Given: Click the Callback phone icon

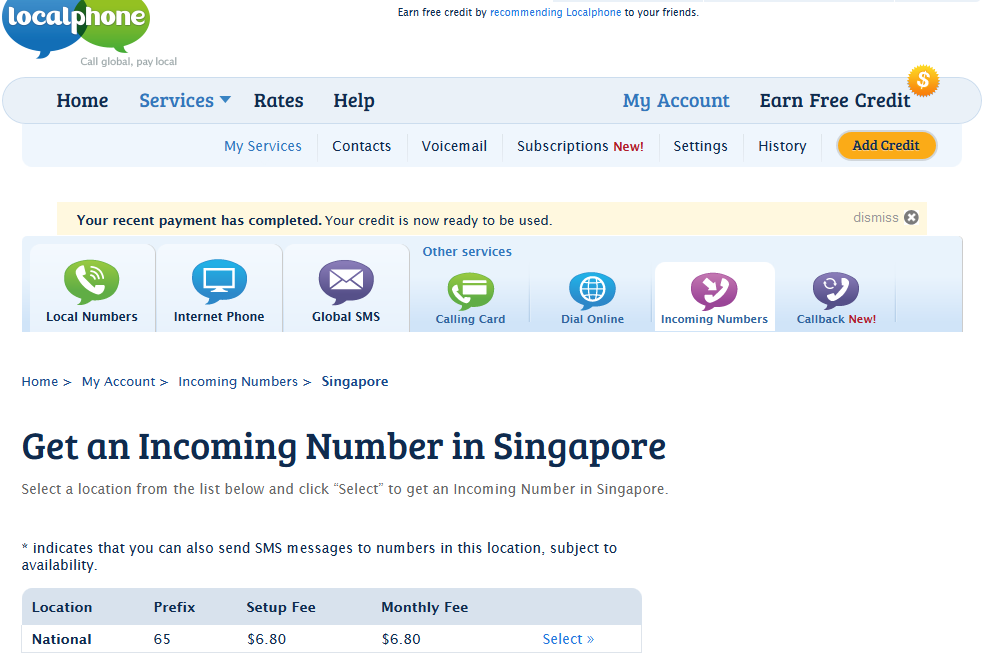Looking at the screenshot, I should coord(836,291).
